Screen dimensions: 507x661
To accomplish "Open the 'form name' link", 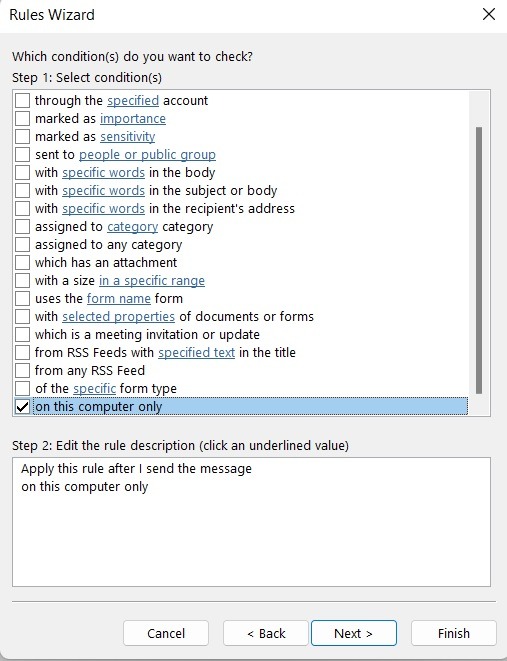I will click(119, 298).
